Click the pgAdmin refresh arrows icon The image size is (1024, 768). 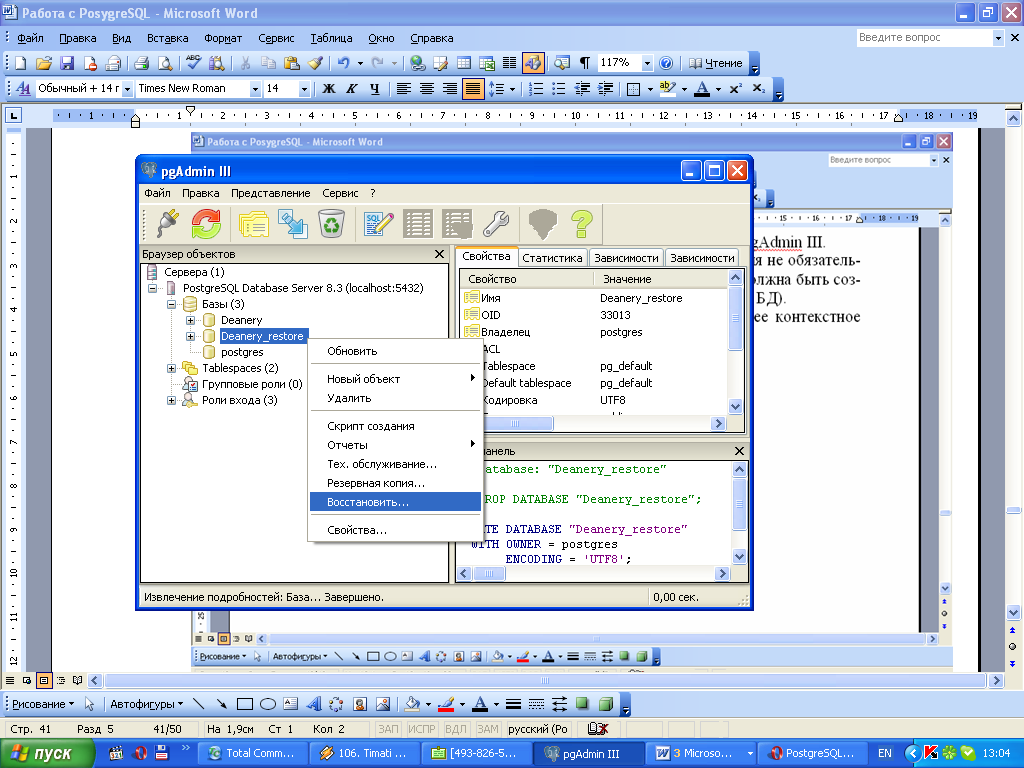tap(206, 223)
